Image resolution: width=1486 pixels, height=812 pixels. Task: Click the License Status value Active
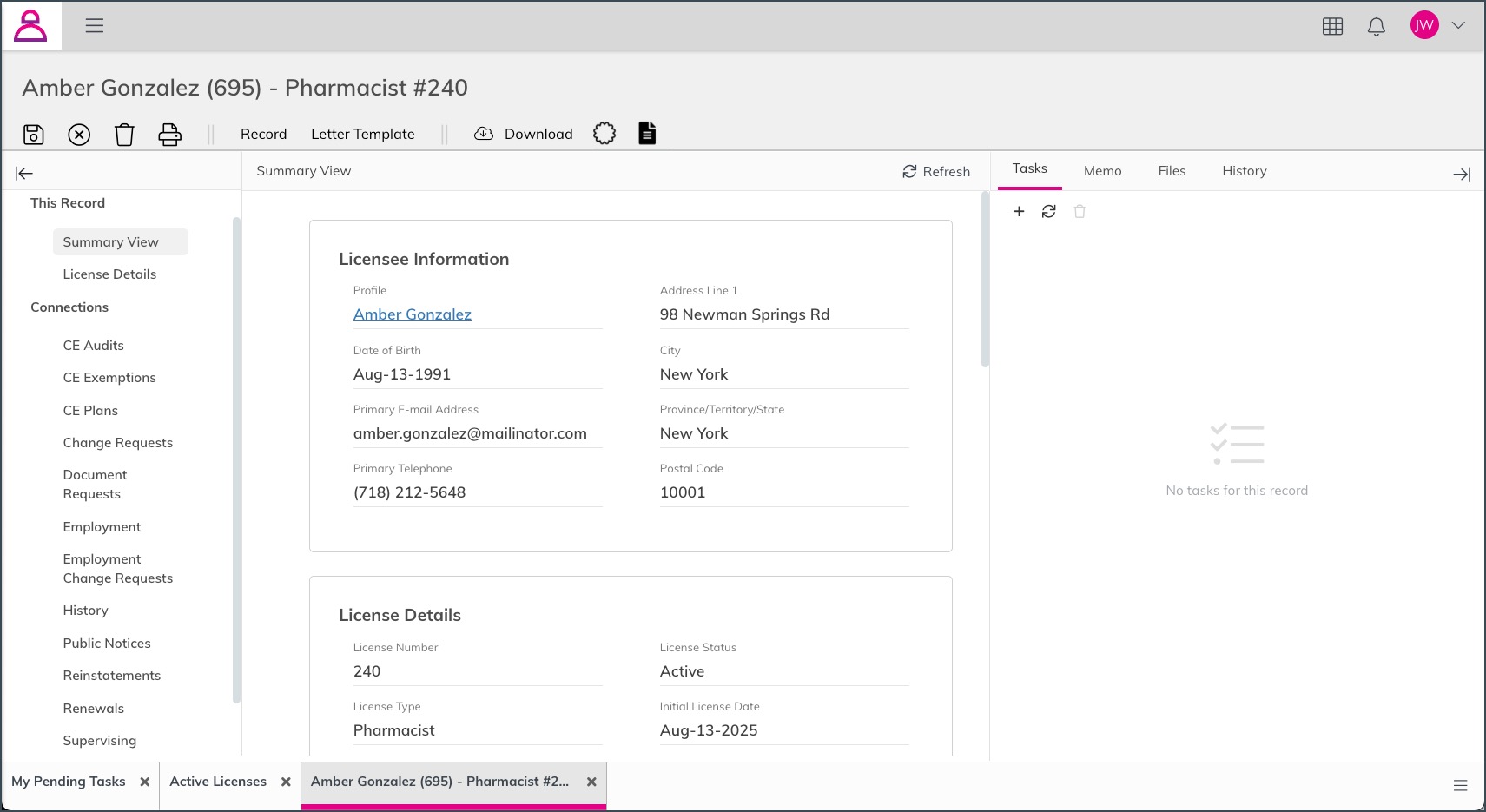coord(682,671)
